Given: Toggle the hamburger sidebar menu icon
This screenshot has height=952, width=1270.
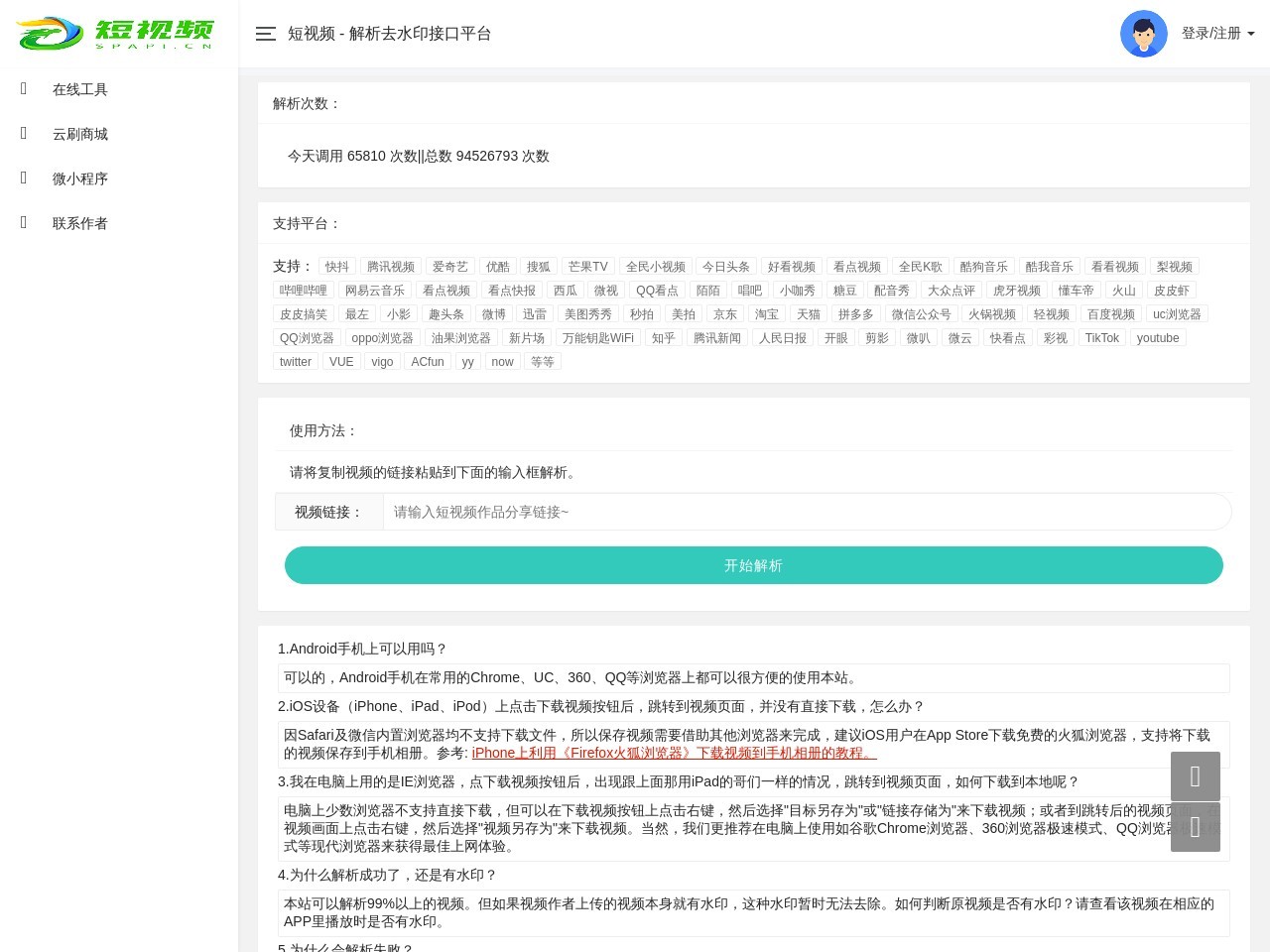Looking at the screenshot, I should 265,34.
